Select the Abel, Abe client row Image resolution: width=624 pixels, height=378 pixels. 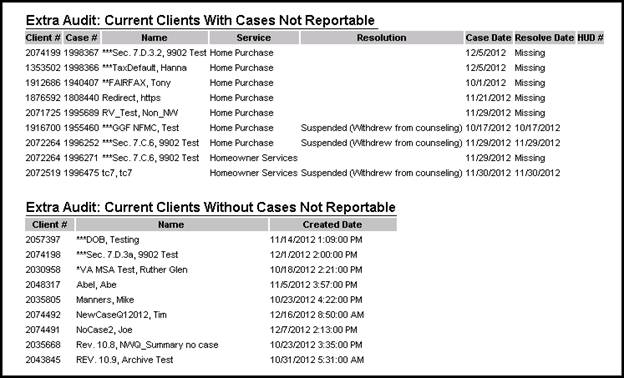coord(96,285)
